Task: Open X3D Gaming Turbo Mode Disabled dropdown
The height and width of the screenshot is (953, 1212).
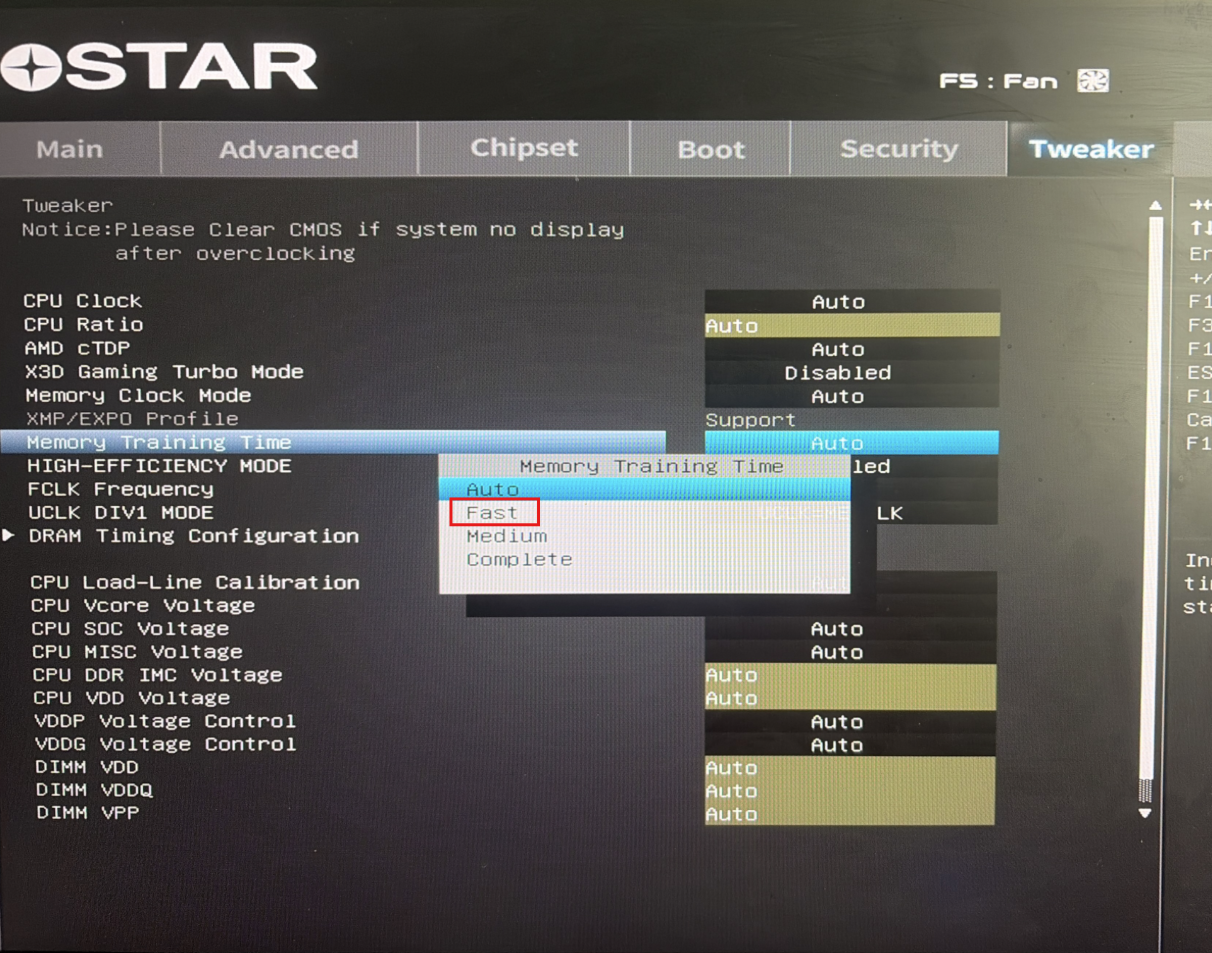Action: 852,372
